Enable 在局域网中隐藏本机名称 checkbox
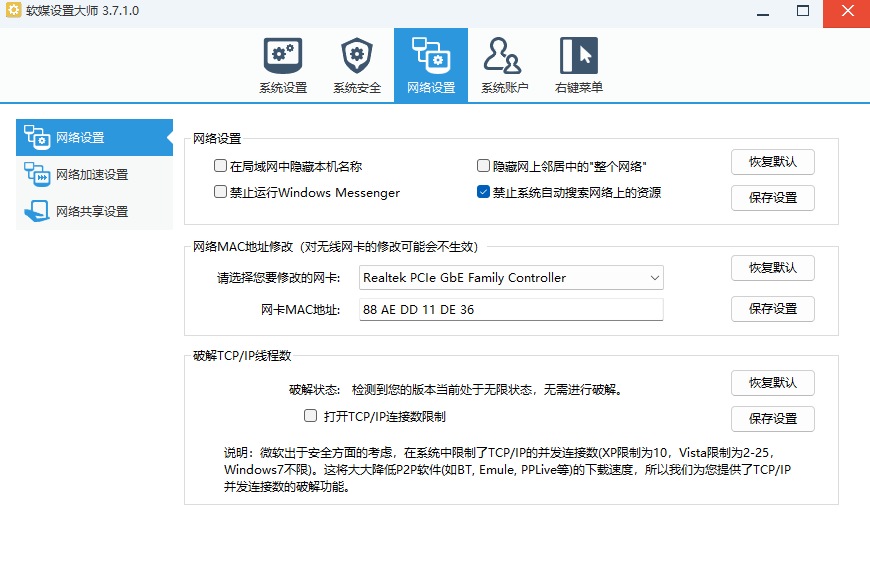This screenshot has height=569, width=870. [221, 166]
